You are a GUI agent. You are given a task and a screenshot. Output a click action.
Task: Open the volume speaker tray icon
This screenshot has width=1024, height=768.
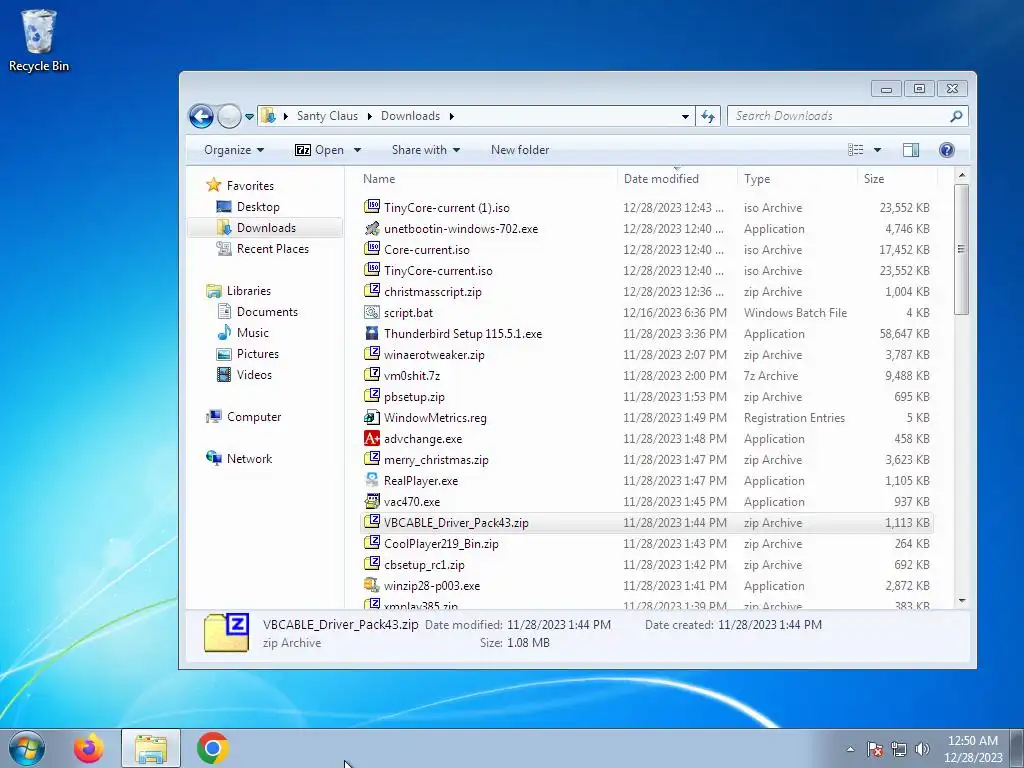point(922,749)
